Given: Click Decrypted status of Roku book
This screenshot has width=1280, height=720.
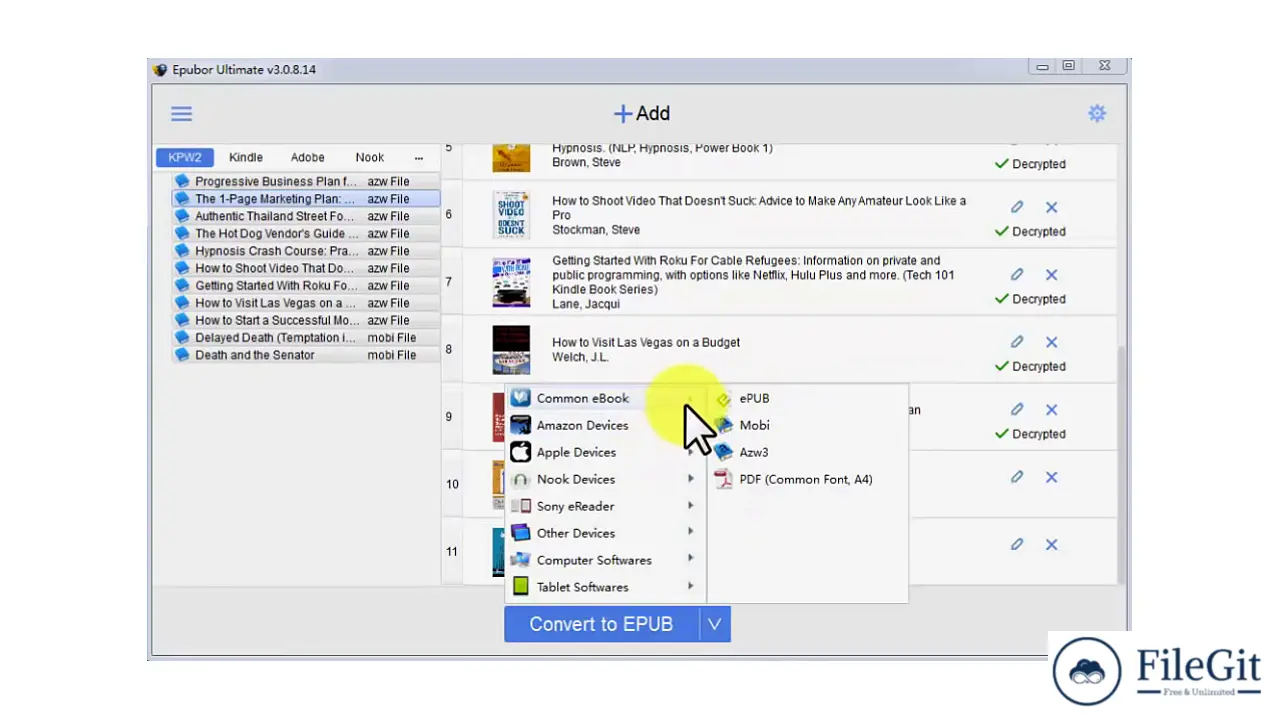Looking at the screenshot, I should coord(1030,299).
